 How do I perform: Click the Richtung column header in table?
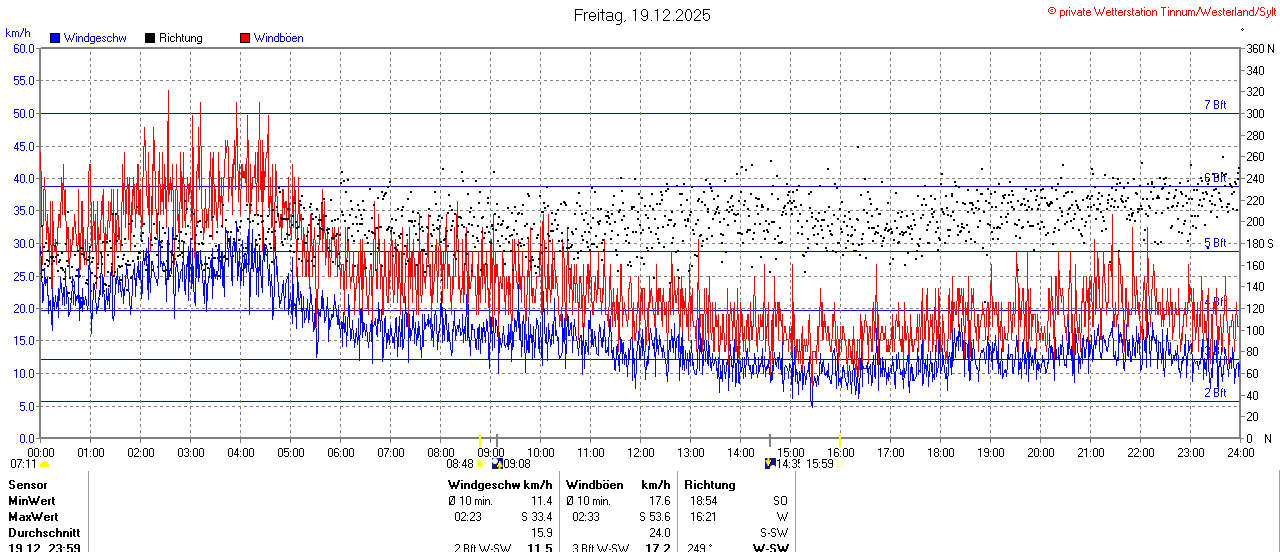click(710, 484)
